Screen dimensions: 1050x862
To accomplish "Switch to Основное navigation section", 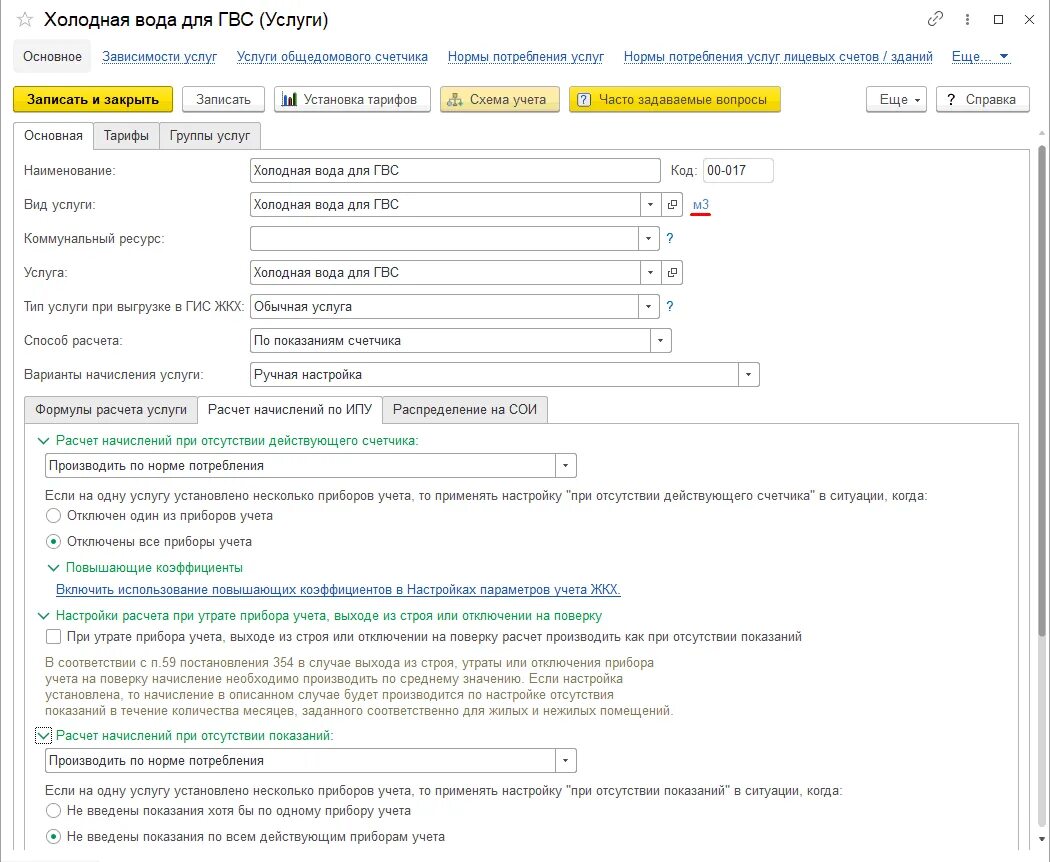I will click(52, 57).
